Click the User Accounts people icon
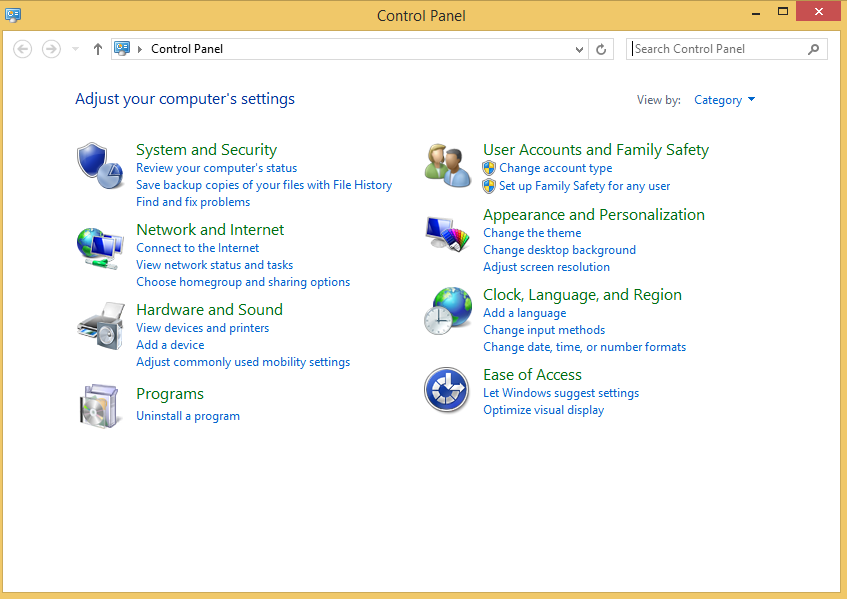The image size is (847, 599). tap(447, 166)
